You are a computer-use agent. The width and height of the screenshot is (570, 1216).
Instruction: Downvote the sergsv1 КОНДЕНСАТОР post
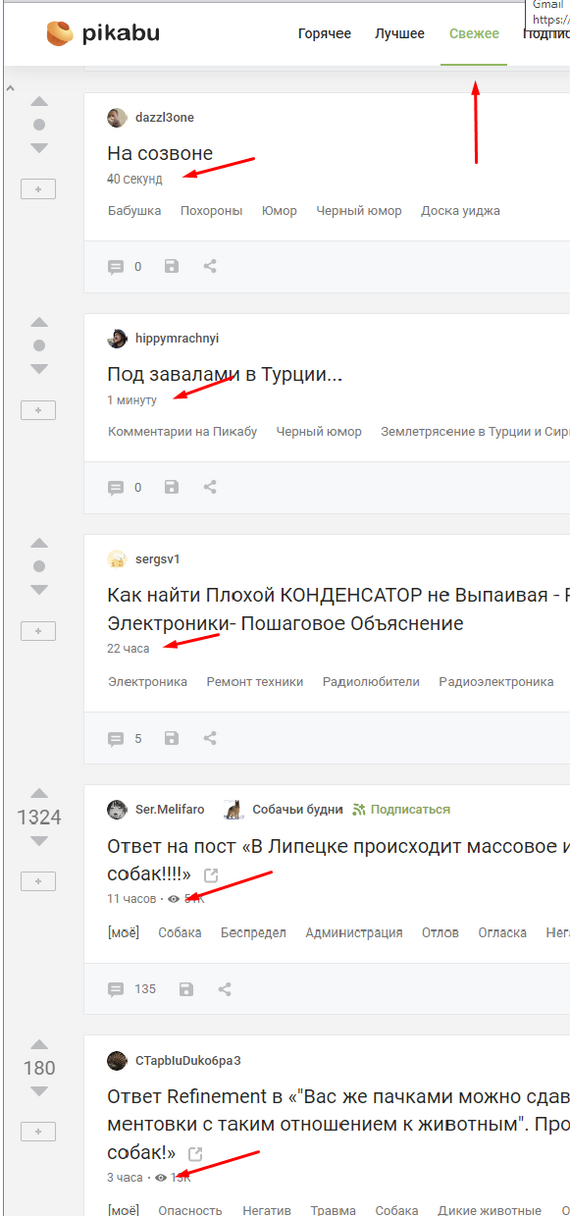coord(39,590)
